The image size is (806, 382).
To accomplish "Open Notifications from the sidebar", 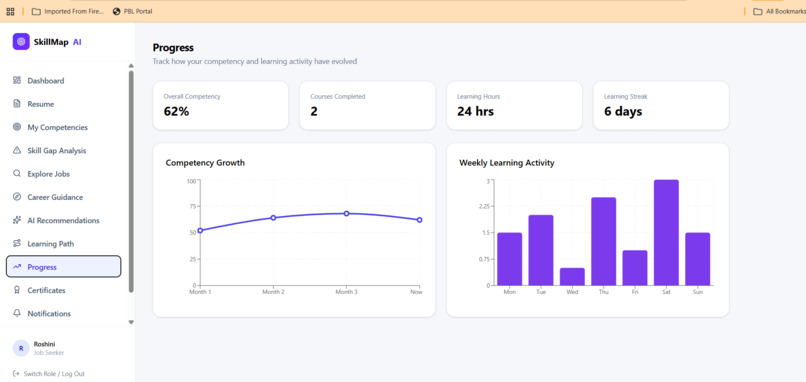I will [63, 314].
